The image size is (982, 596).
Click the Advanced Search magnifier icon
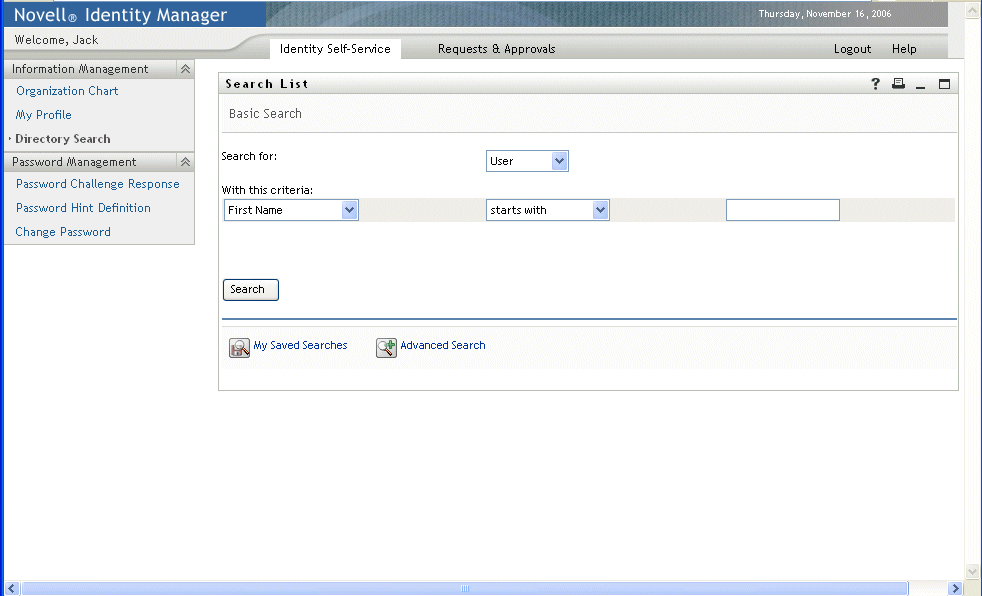pos(386,347)
